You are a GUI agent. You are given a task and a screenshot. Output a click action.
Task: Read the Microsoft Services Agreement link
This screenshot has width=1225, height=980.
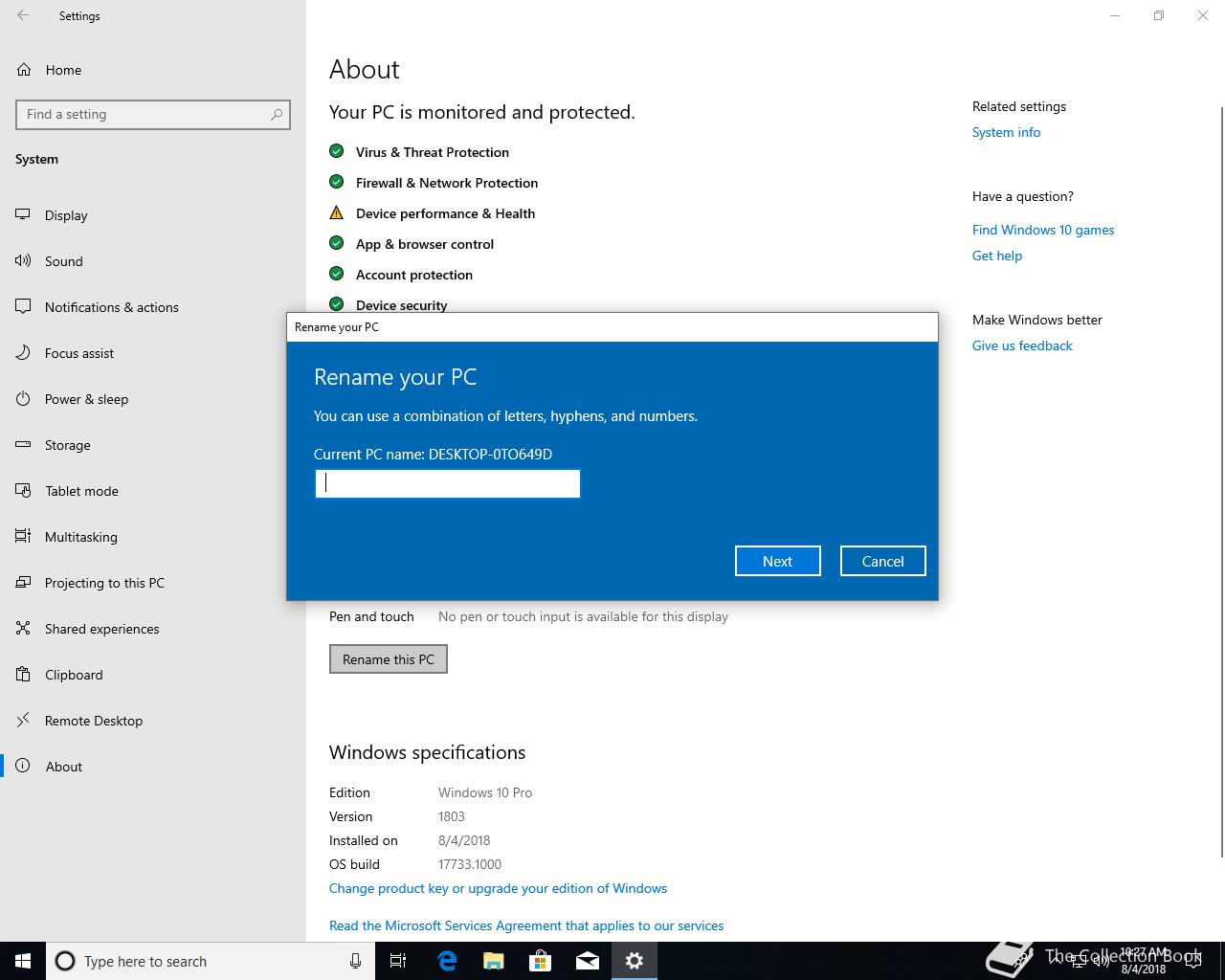[526, 925]
